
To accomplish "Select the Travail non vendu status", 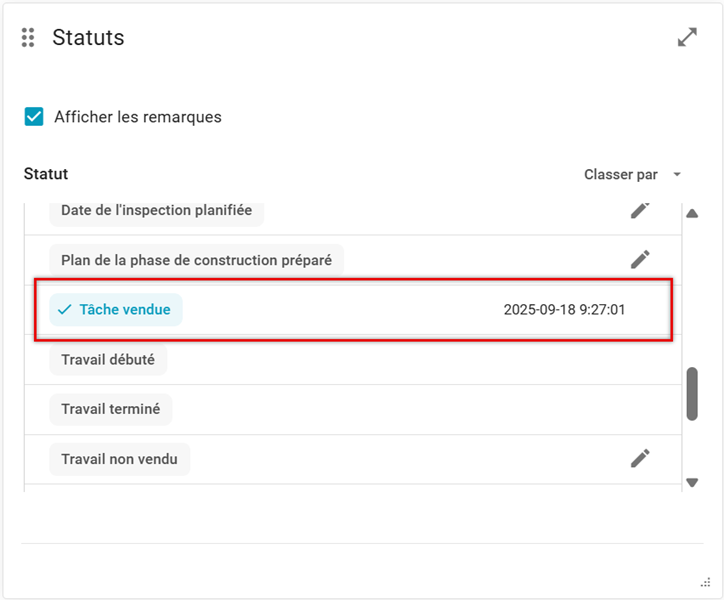I will pos(119,459).
